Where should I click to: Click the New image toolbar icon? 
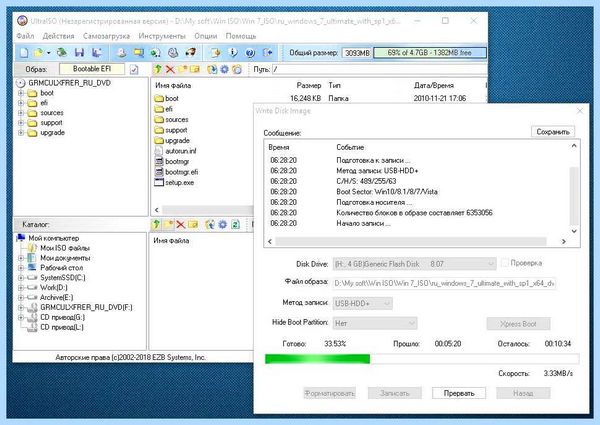click(24, 52)
